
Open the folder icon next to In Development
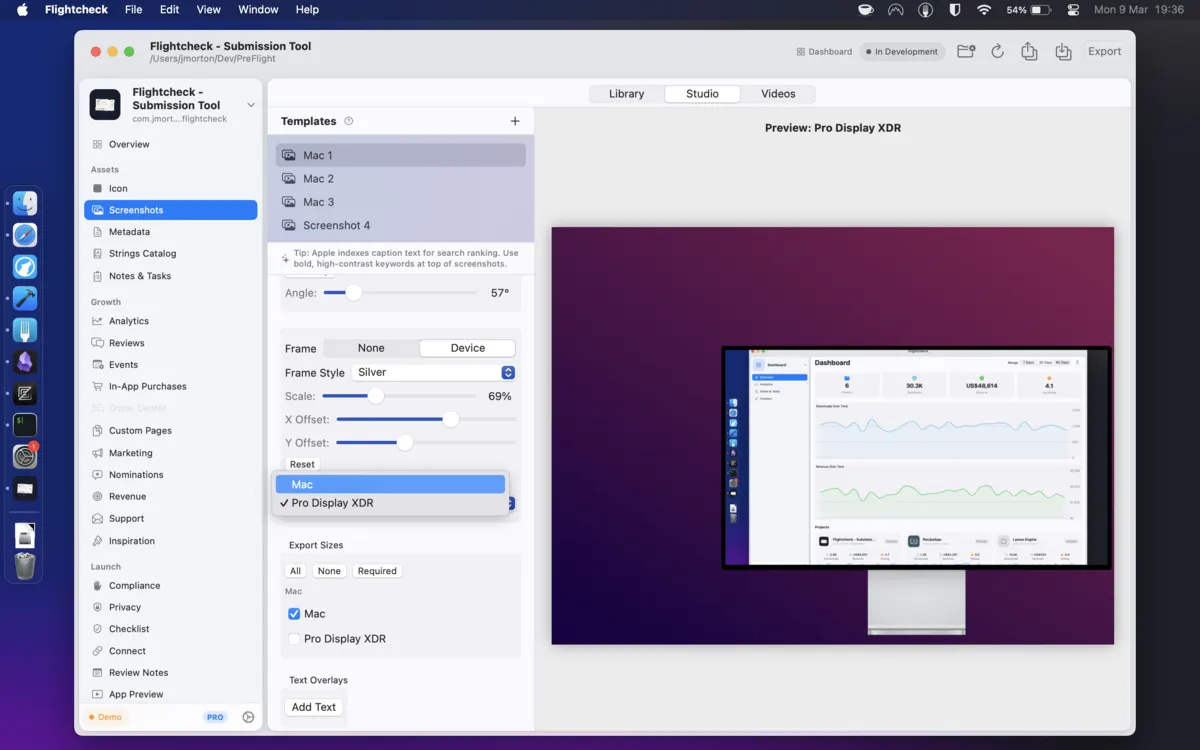coord(966,52)
